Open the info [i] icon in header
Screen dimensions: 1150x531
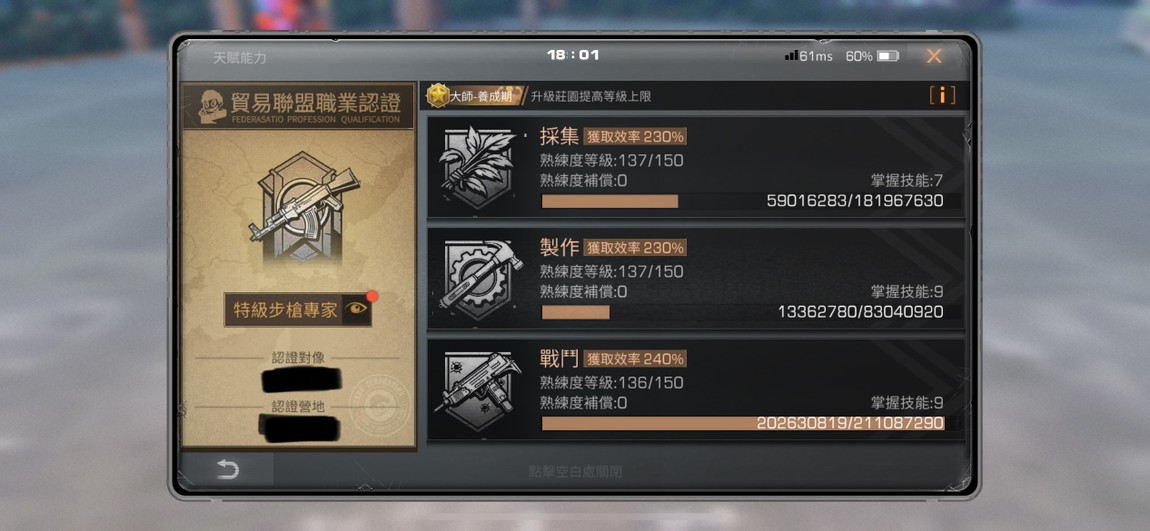[x=942, y=95]
